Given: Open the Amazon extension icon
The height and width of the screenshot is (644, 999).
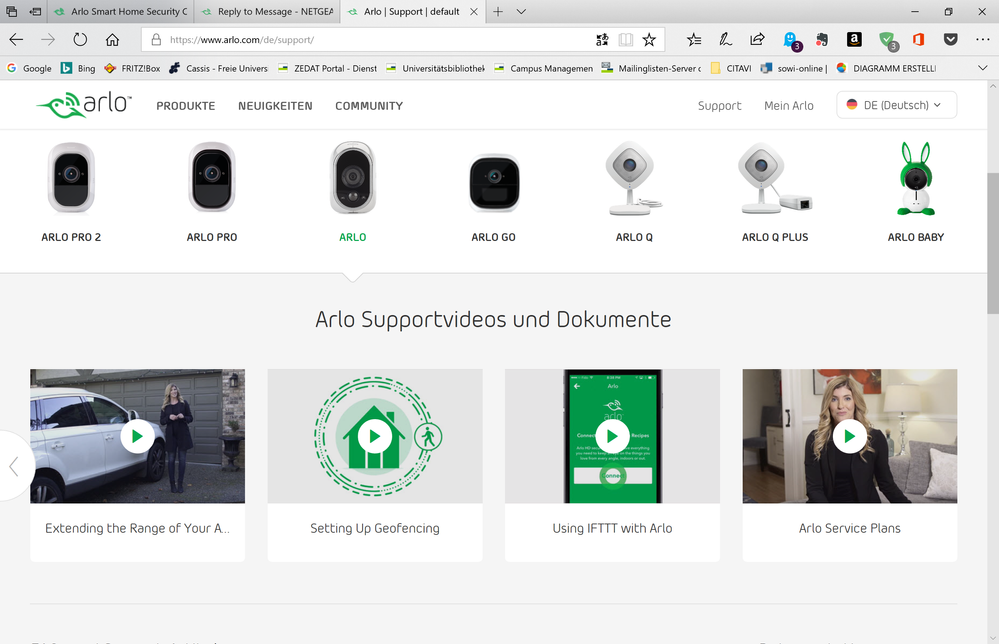Looking at the screenshot, I should 854,39.
